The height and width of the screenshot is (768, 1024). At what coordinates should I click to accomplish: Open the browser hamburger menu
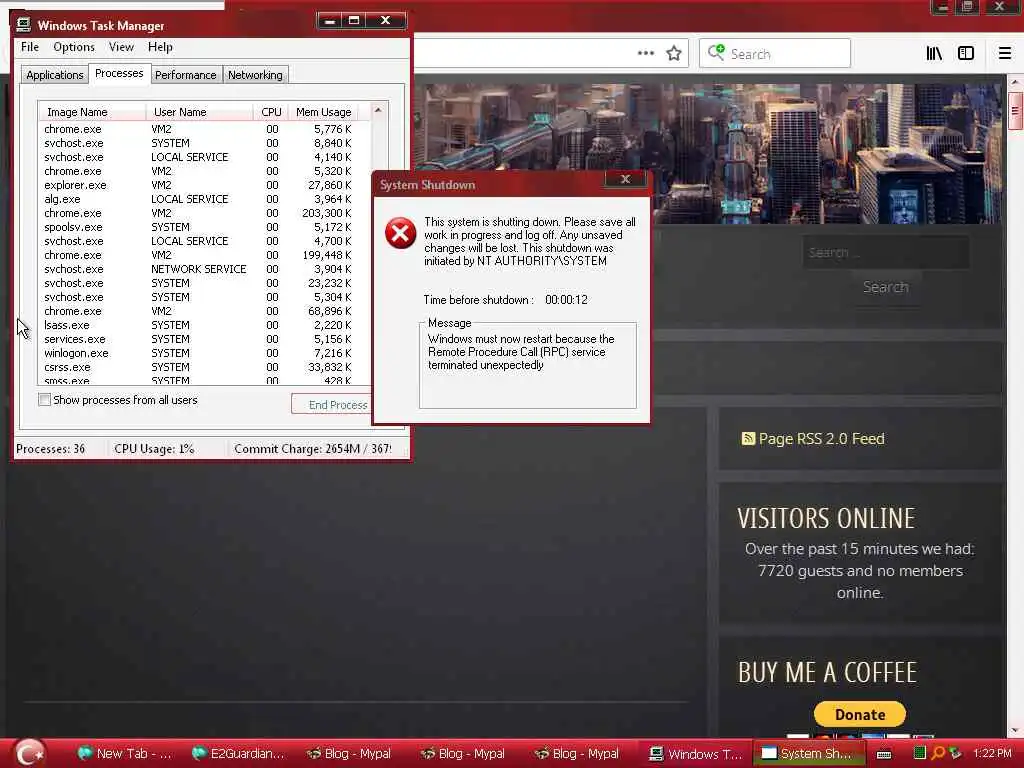pos(1004,54)
